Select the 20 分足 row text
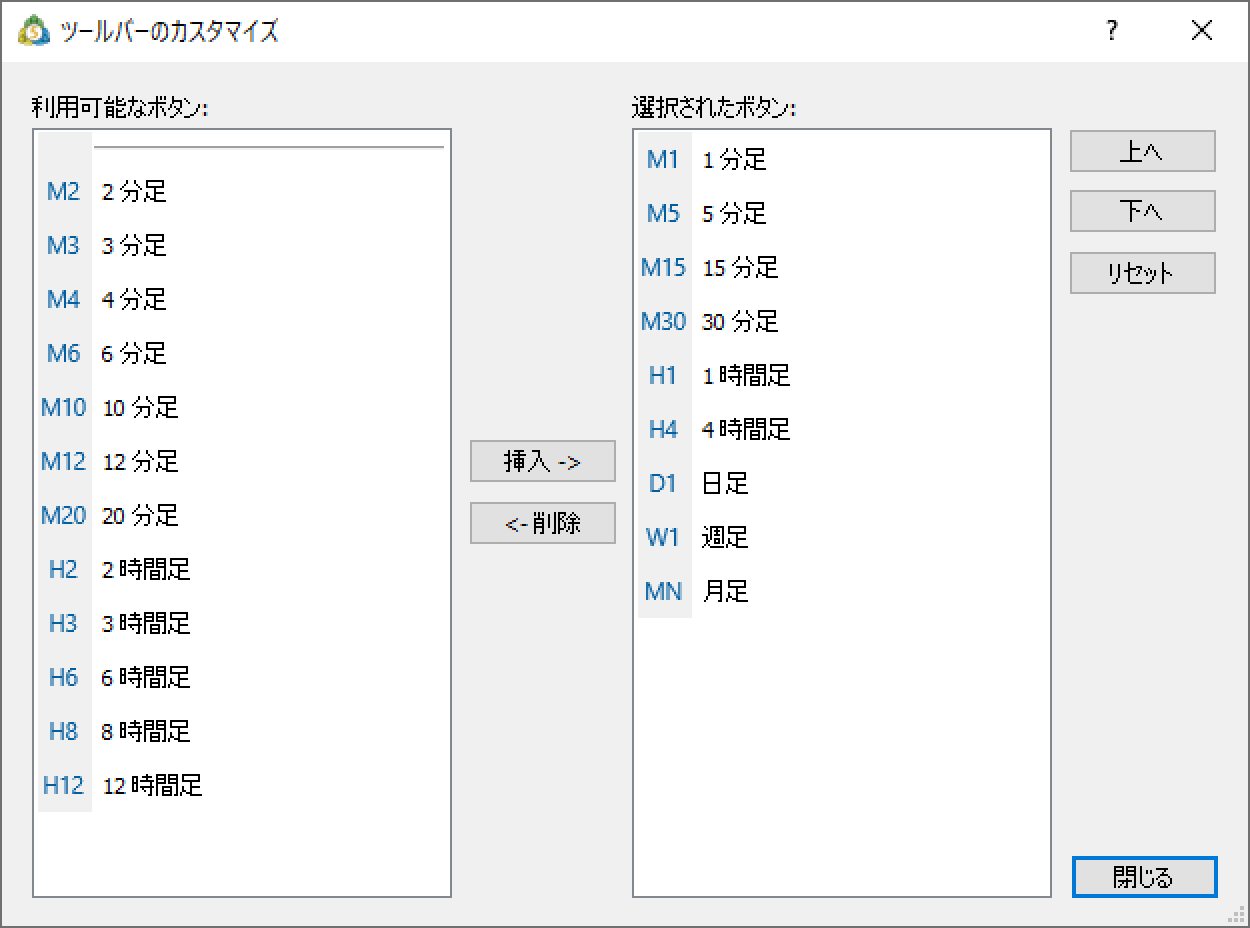Image resolution: width=1250 pixels, height=928 pixels. pyautogui.click(x=140, y=515)
